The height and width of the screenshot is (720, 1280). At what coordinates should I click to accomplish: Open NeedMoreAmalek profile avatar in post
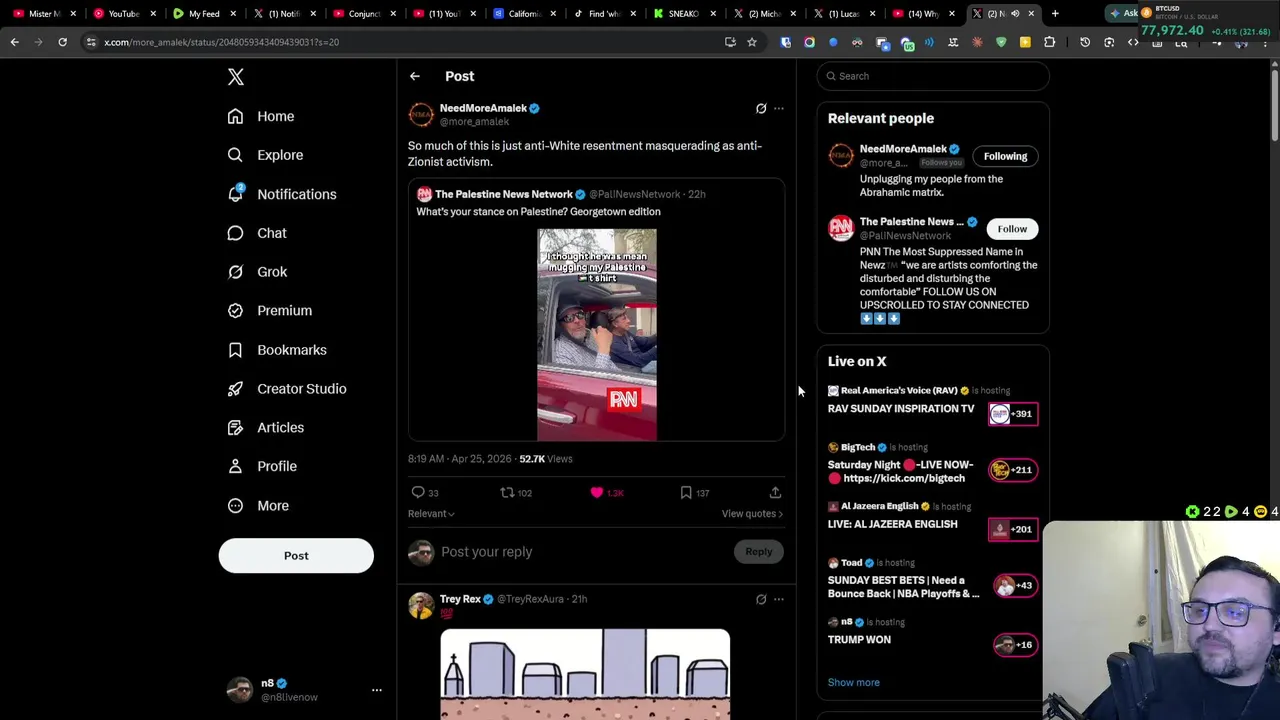point(421,114)
